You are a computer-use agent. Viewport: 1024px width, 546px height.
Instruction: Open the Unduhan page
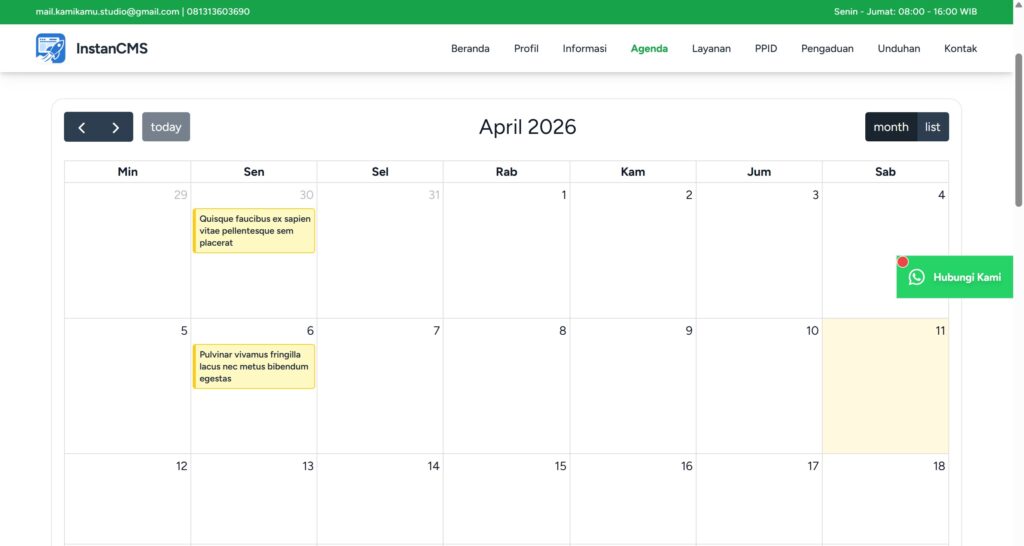pyautogui.click(x=899, y=48)
